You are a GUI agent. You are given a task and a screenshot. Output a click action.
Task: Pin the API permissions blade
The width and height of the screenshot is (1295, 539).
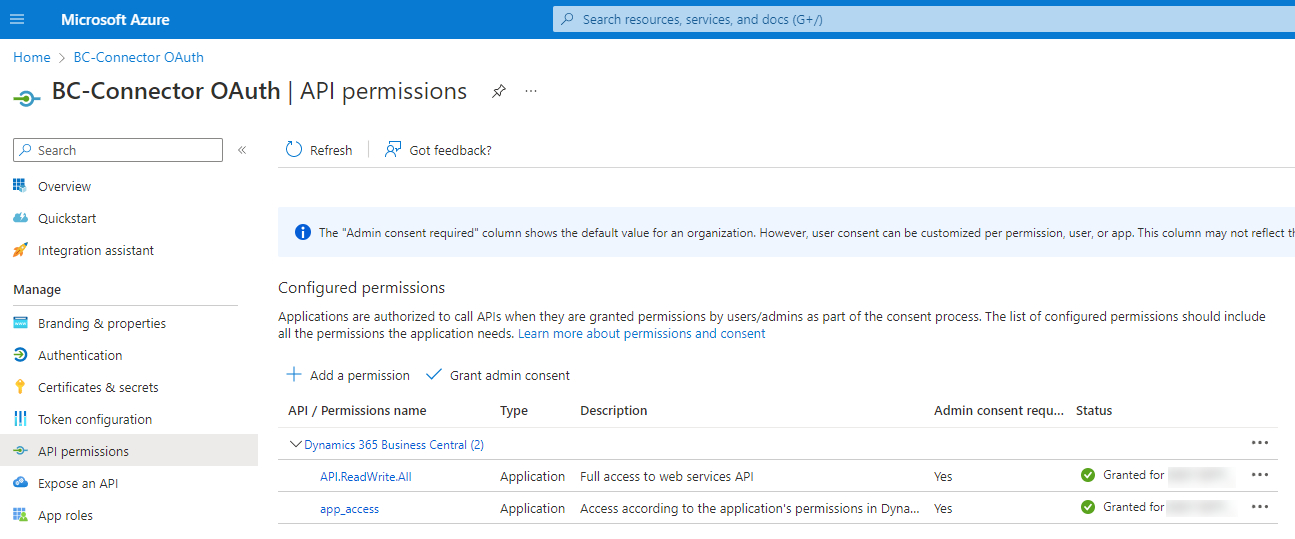[x=499, y=91]
